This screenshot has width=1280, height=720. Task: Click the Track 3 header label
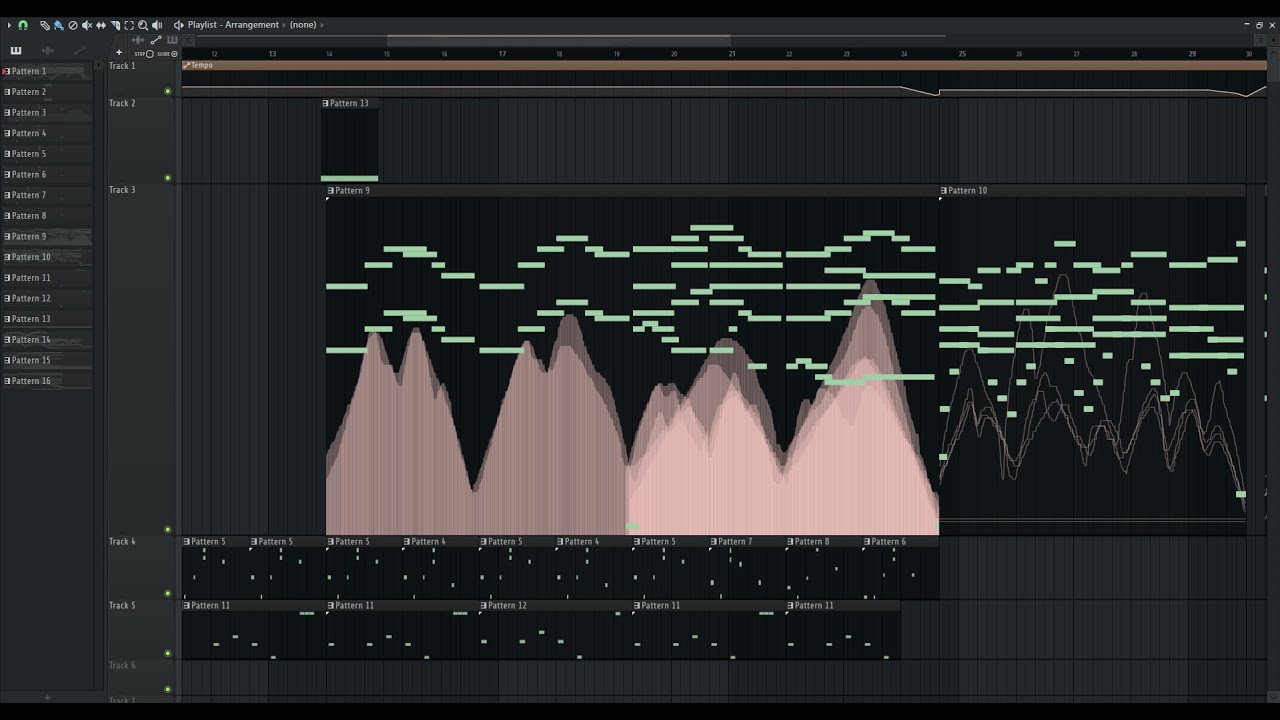pos(122,190)
